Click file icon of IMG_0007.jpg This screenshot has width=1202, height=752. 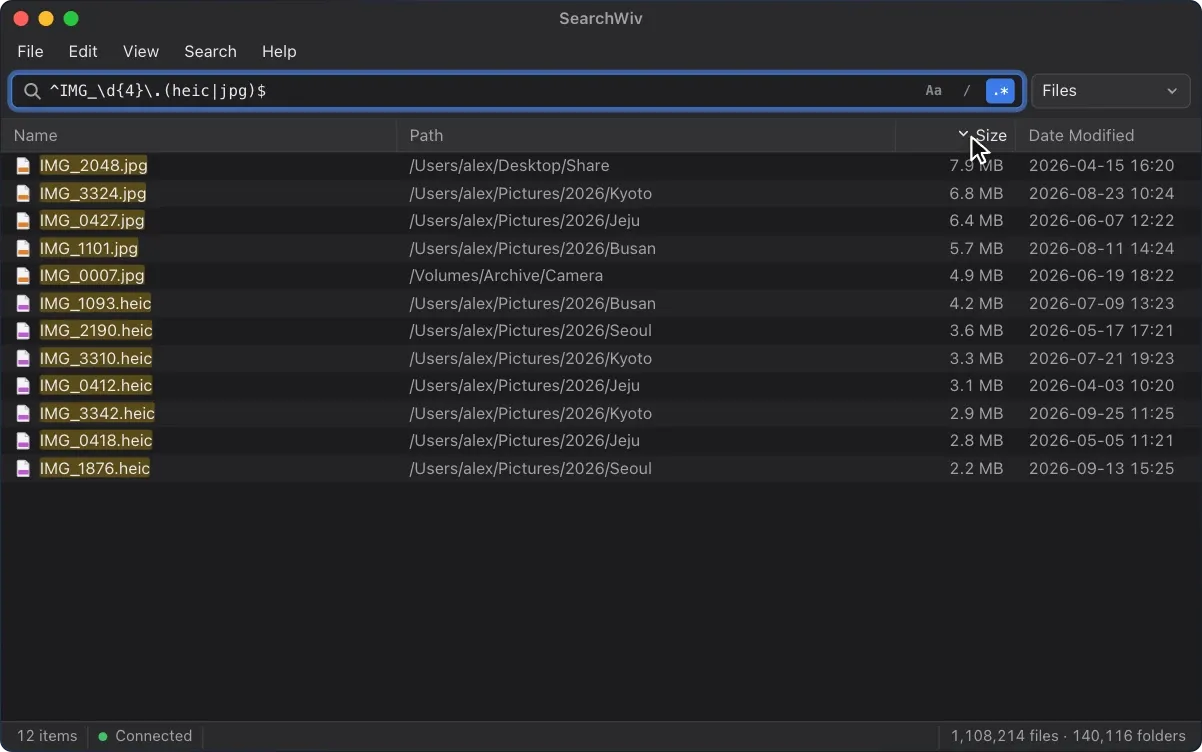point(23,276)
